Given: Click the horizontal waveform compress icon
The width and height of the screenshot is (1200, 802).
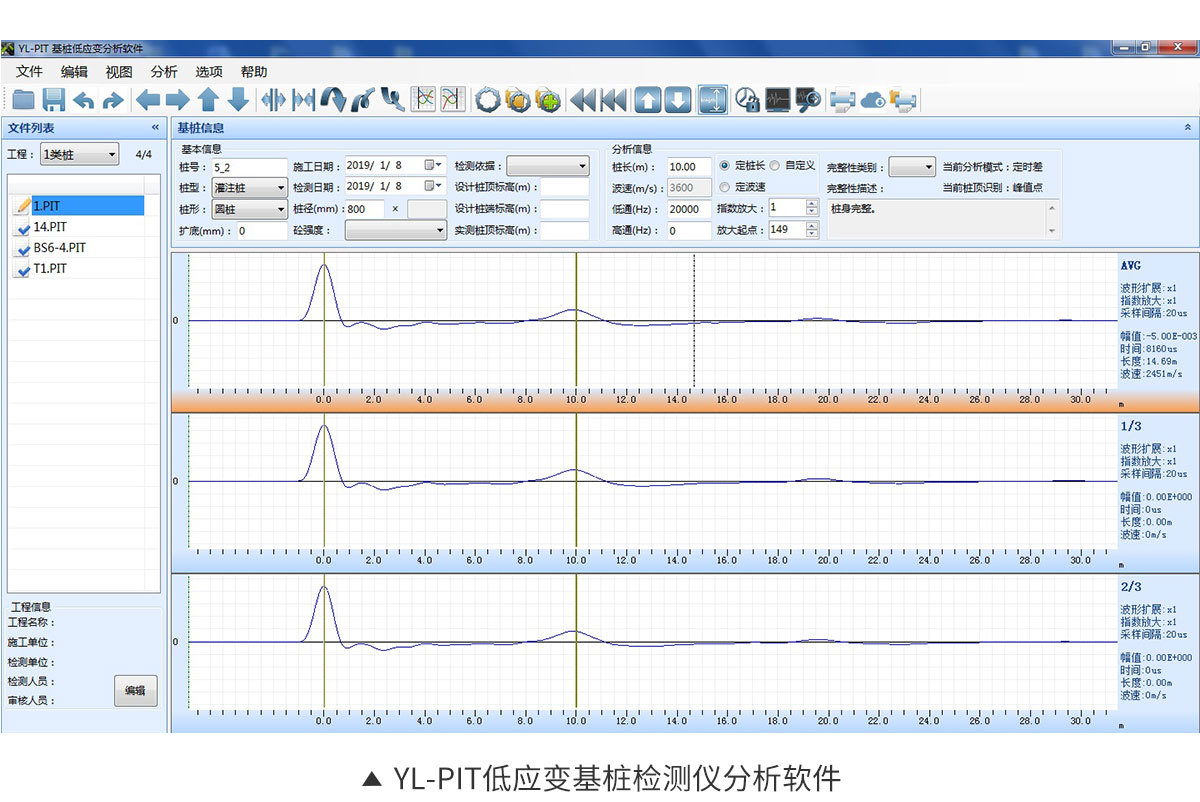Looking at the screenshot, I should (303, 99).
